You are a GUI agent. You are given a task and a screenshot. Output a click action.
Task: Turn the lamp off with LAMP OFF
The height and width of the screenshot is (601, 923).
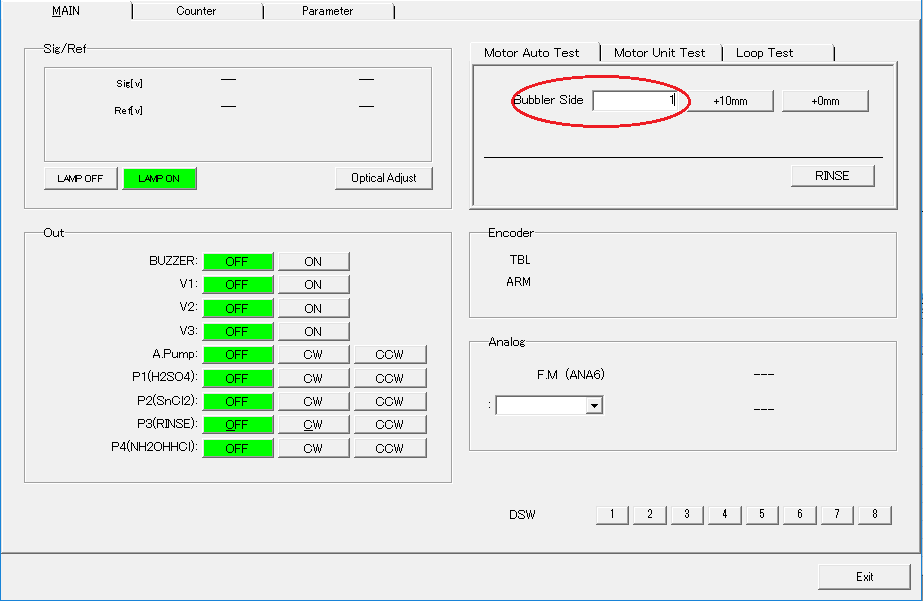[x=81, y=178]
